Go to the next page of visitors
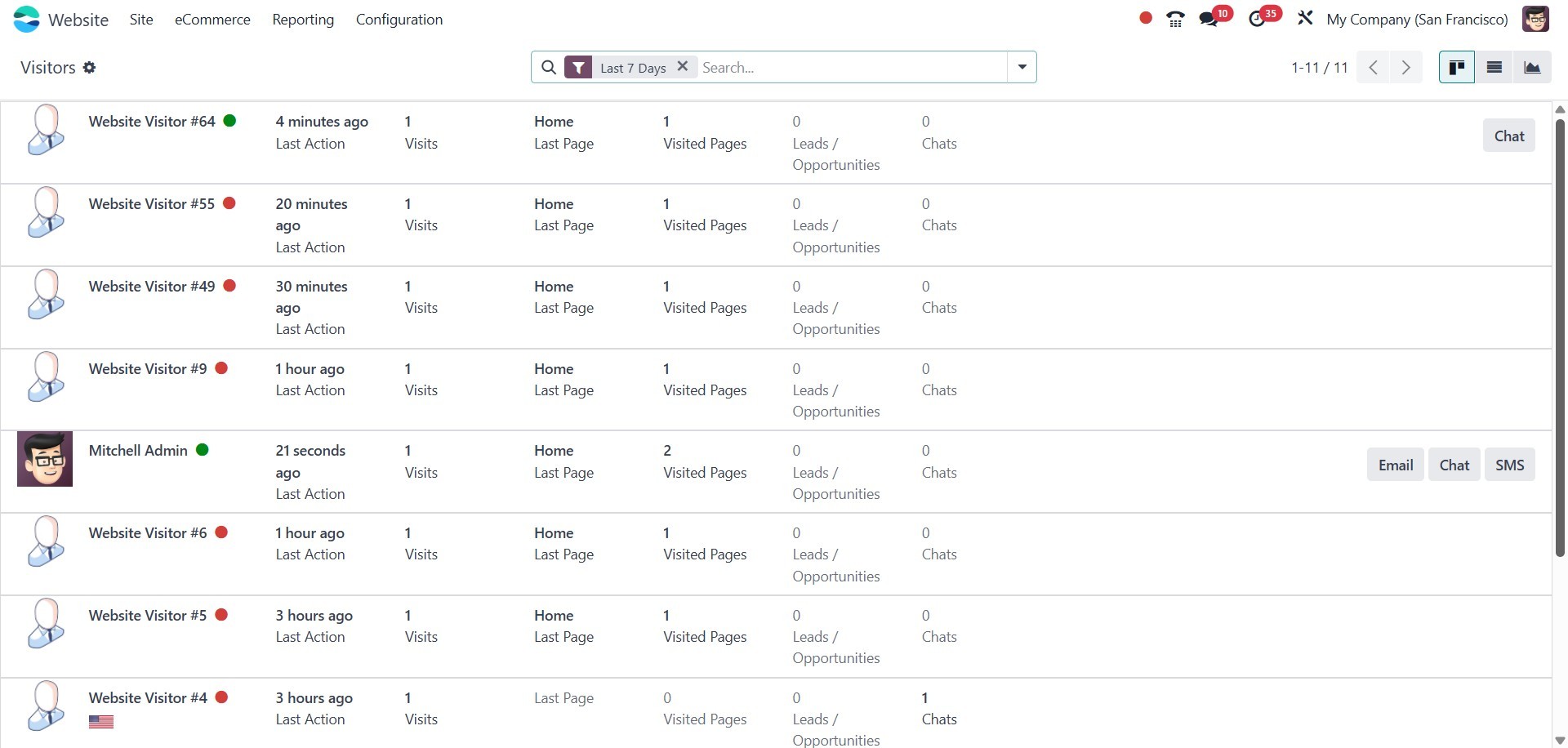 [1405, 68]
